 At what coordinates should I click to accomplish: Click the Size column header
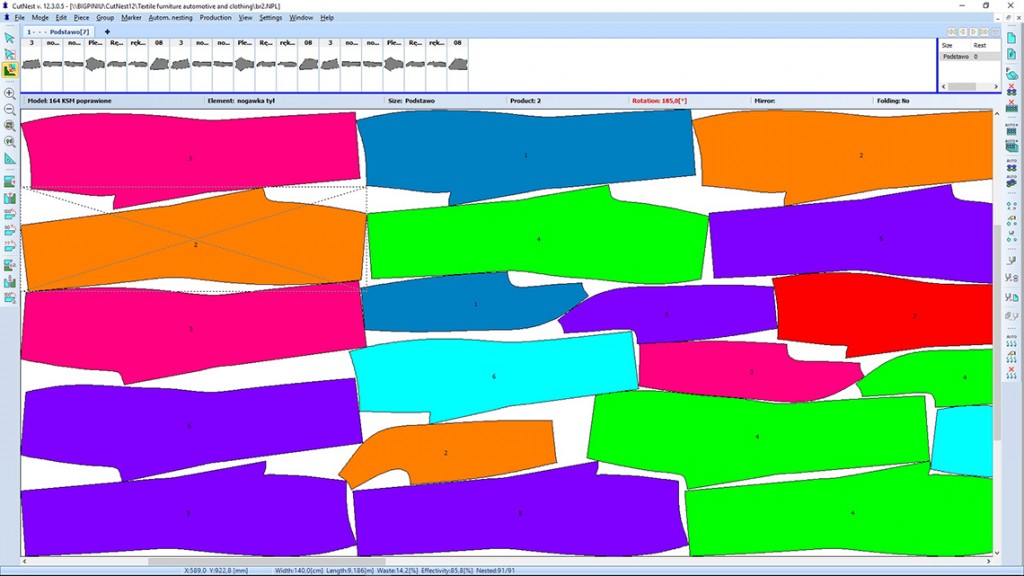click(x=947, y=45)
